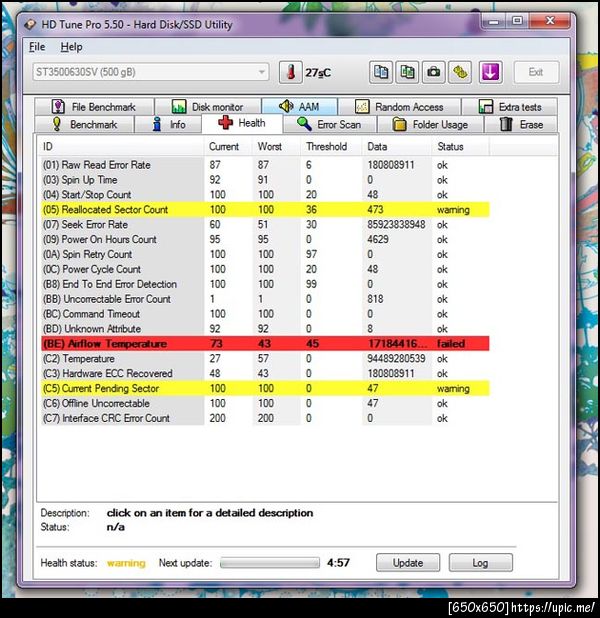Image resolution: width=600 pixels, height=618 pixels.
Task: Select the (BC) Command Timeout row
Action: [x=265, y=314]
